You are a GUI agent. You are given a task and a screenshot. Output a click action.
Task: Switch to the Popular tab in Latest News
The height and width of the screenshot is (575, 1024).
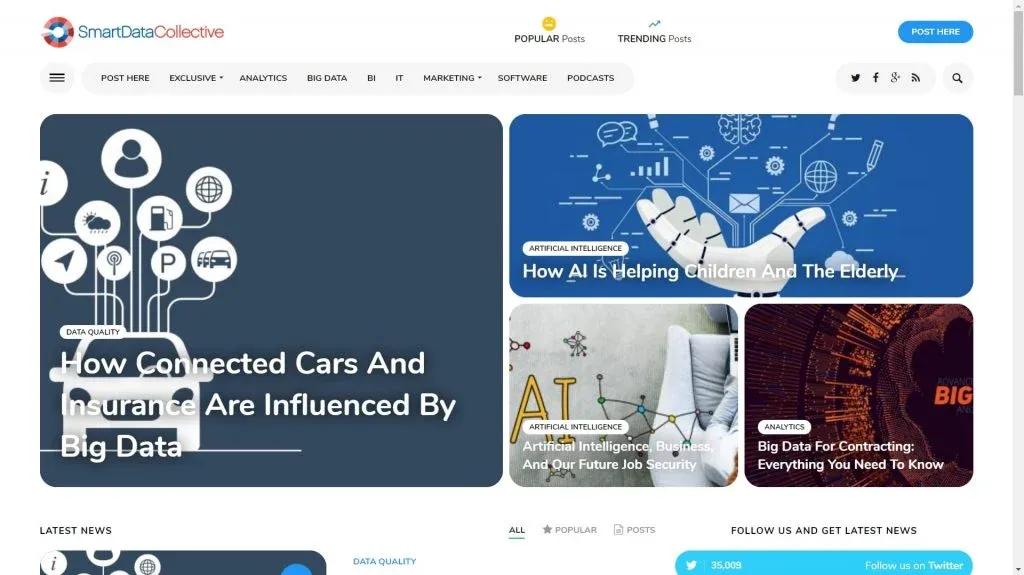tap(569, 530)
